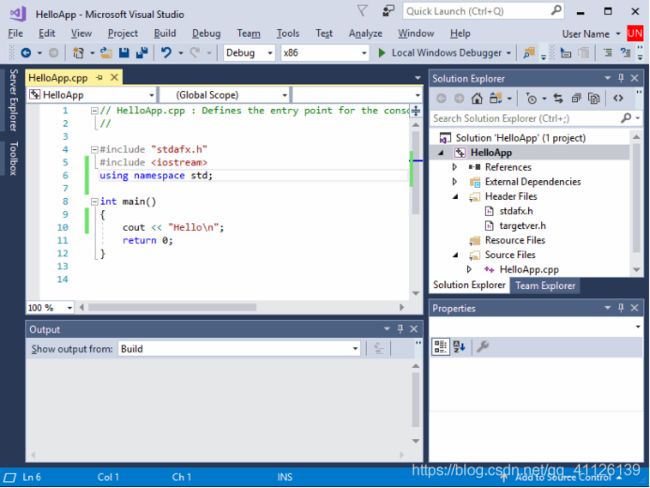
Task: Open the Debug configuration dropdown
Action: (249, 53)
